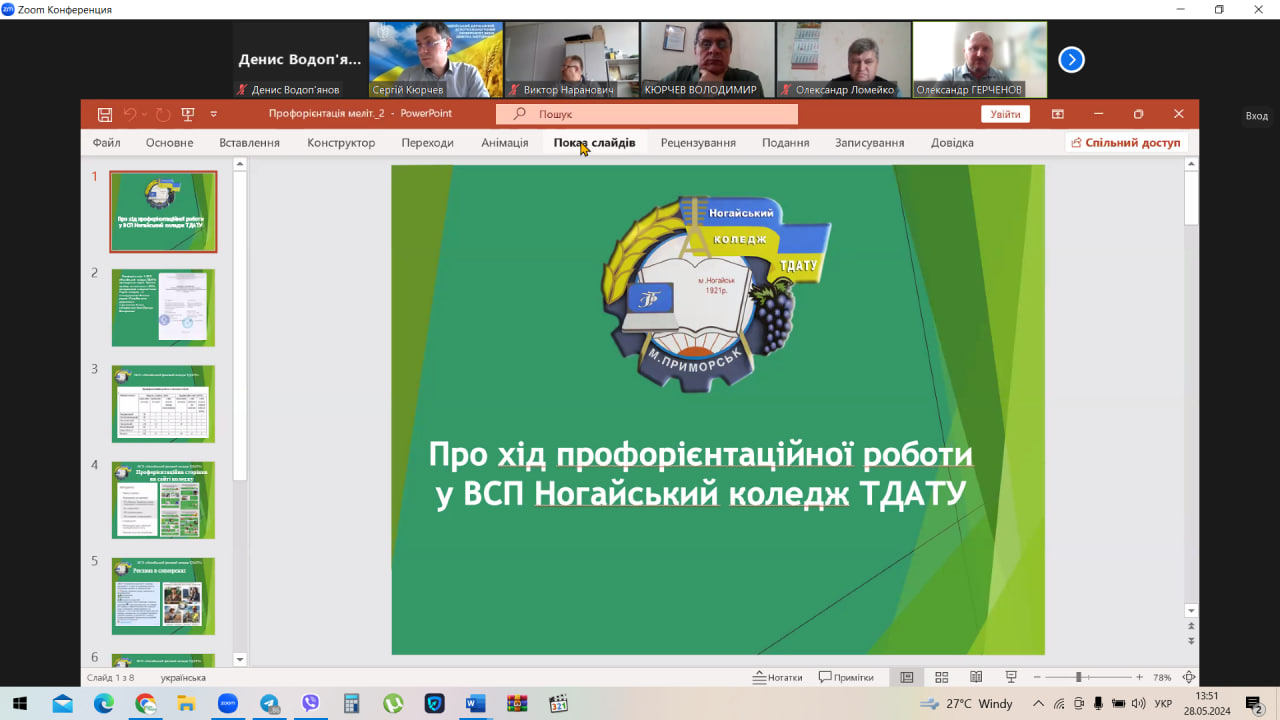Click the Спільний доступ button

tap(1126, 143)
